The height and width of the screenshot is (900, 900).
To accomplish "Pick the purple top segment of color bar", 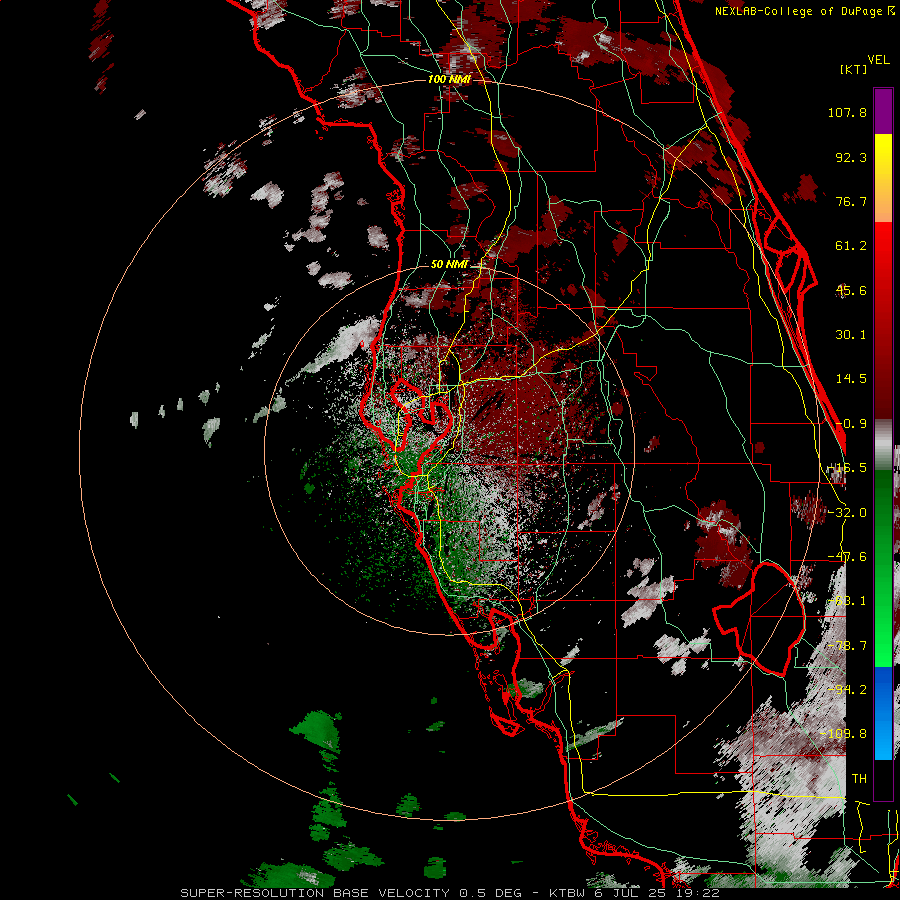I will tap(883, 111).
